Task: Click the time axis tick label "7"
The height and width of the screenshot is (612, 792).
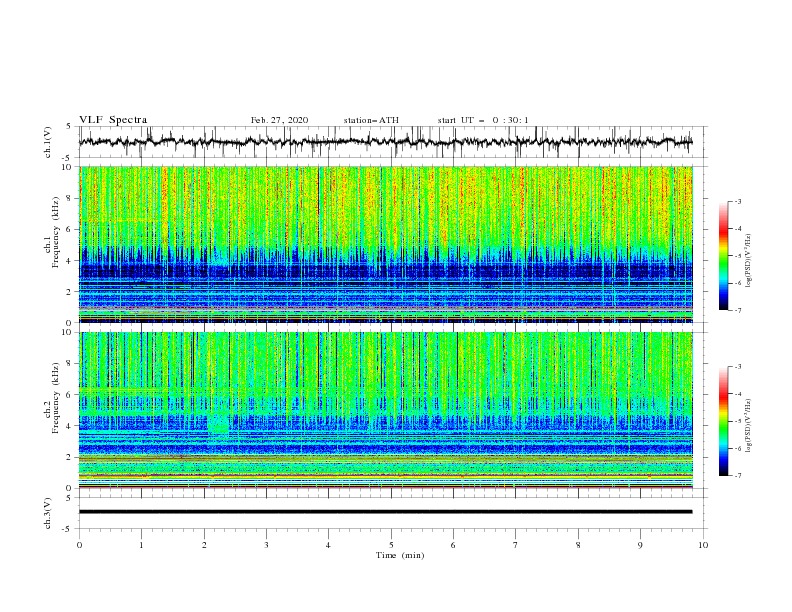Action: click(x=516, y=545)
